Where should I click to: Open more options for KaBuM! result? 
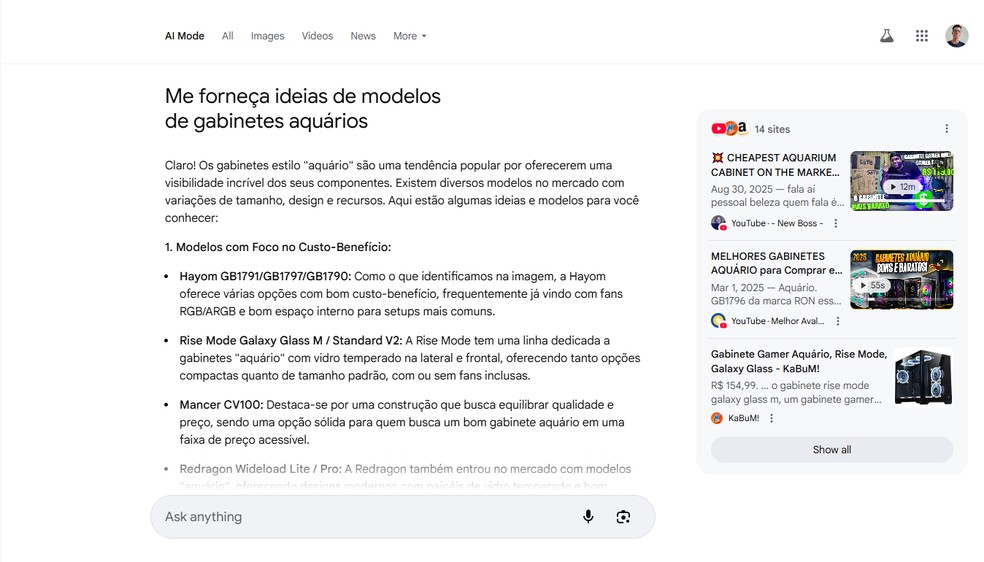pyautogui.click(x=772, y=418)
